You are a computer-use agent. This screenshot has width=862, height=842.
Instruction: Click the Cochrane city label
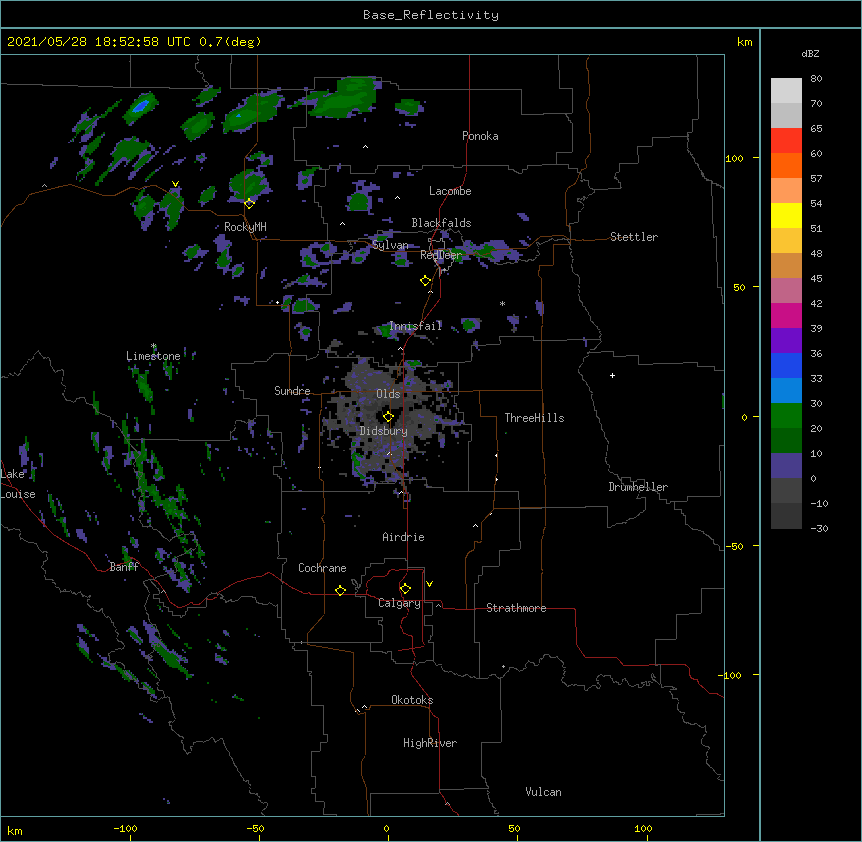tap(322, 568)
